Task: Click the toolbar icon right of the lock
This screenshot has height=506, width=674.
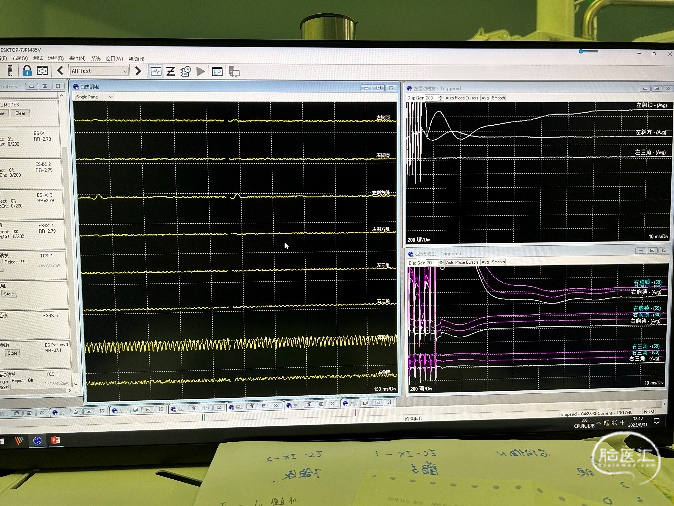Action: pyautogui.click(x=42, y=71)
